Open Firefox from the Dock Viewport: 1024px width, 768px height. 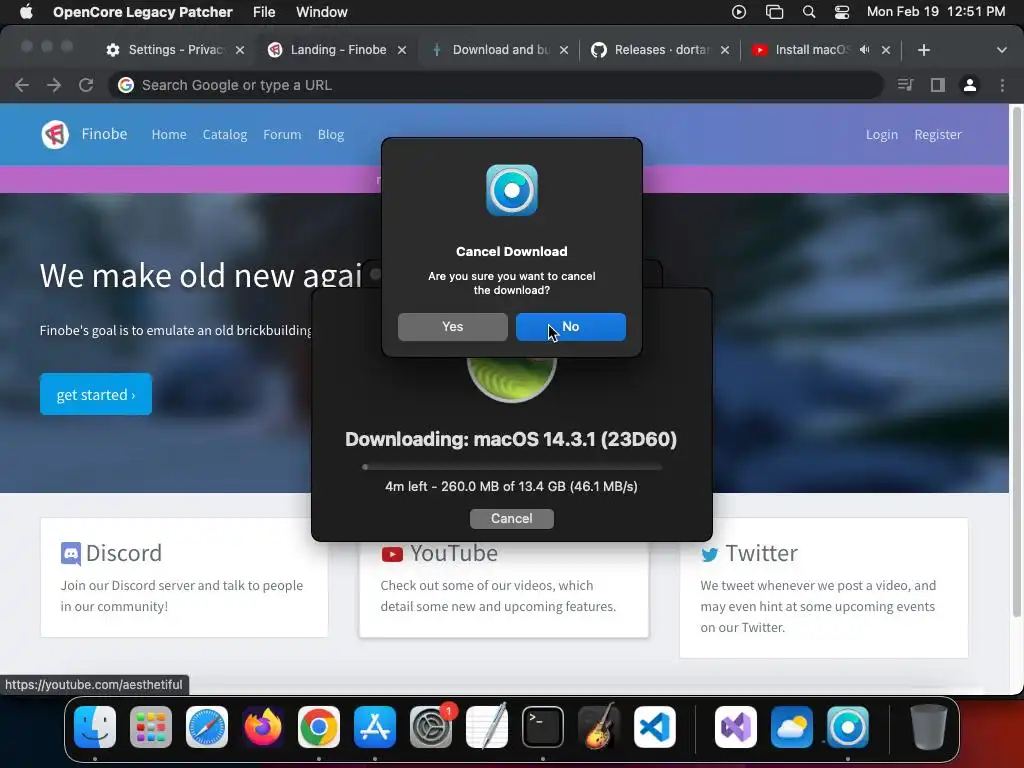(x=263, y=727)
